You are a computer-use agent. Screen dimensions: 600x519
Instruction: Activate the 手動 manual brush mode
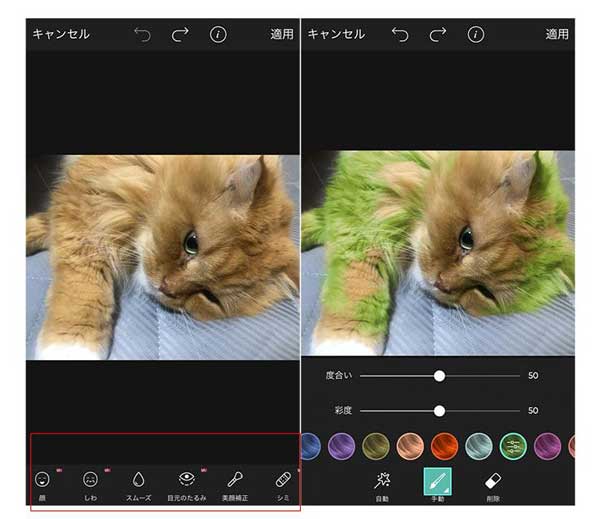pos(437,481)
